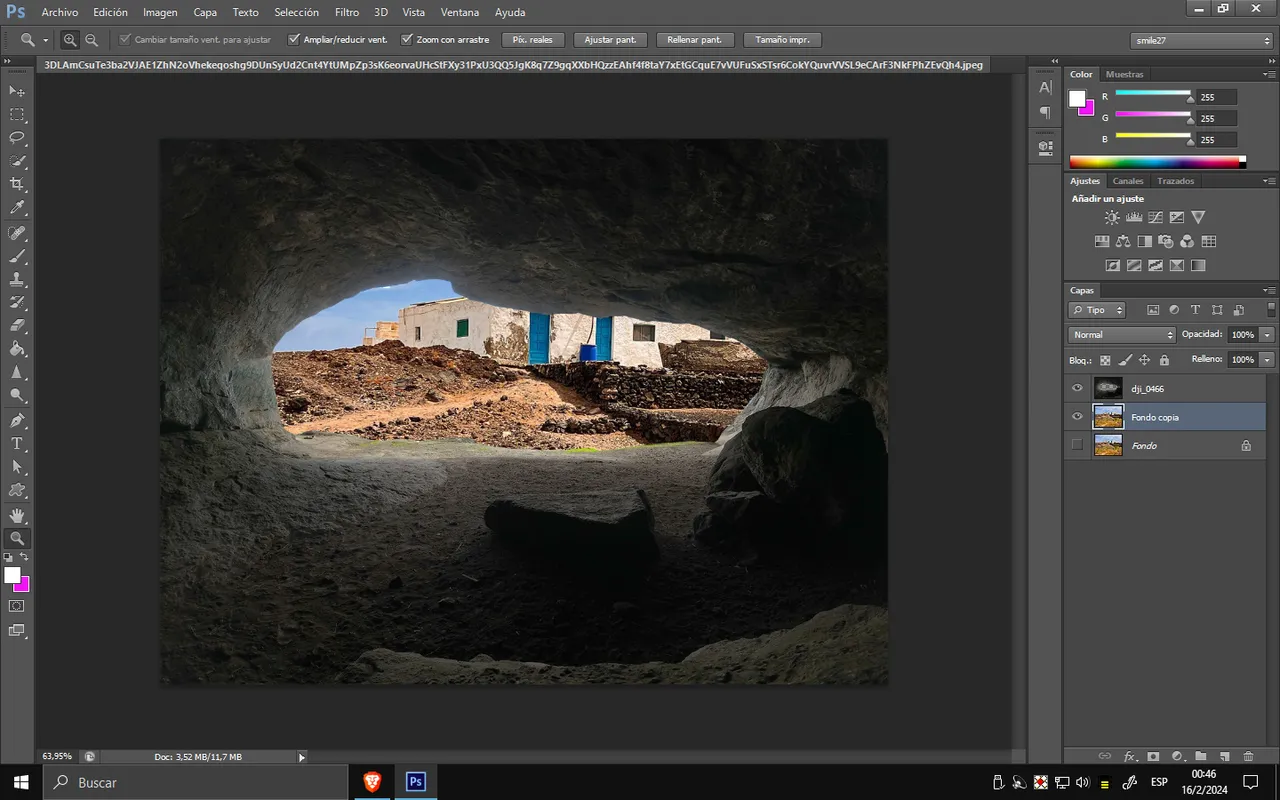Select the Rectangular Marquee tool

(x=17, y=115)
